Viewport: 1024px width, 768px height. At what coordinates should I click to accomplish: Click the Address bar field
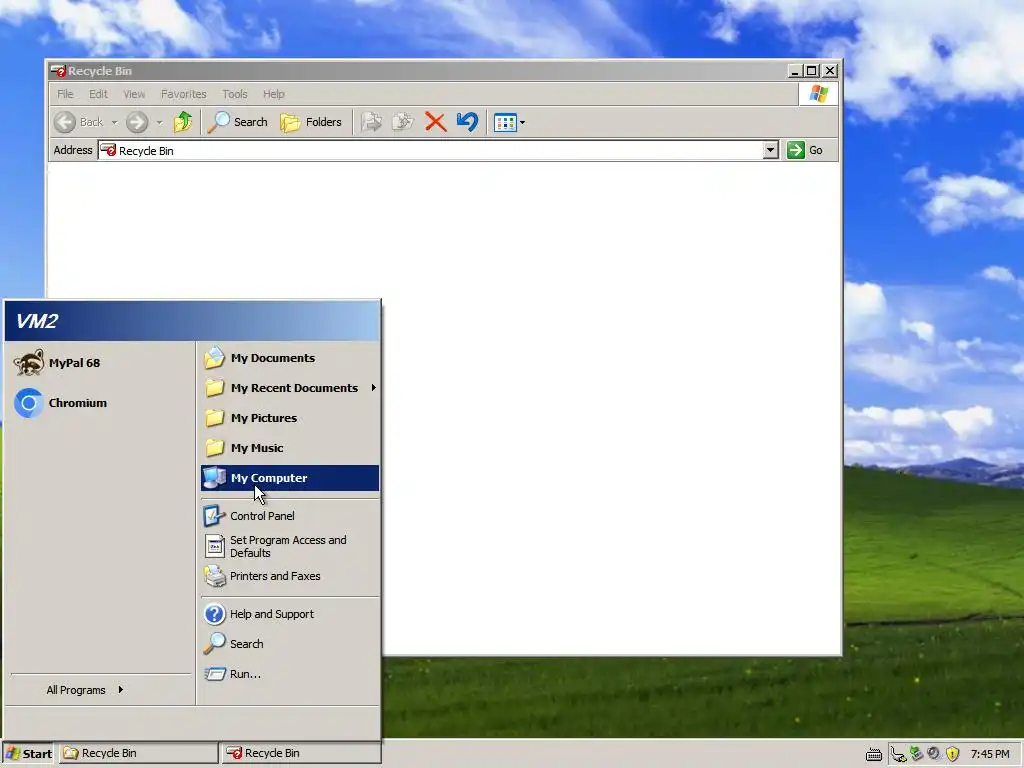(x=430, y=151)
